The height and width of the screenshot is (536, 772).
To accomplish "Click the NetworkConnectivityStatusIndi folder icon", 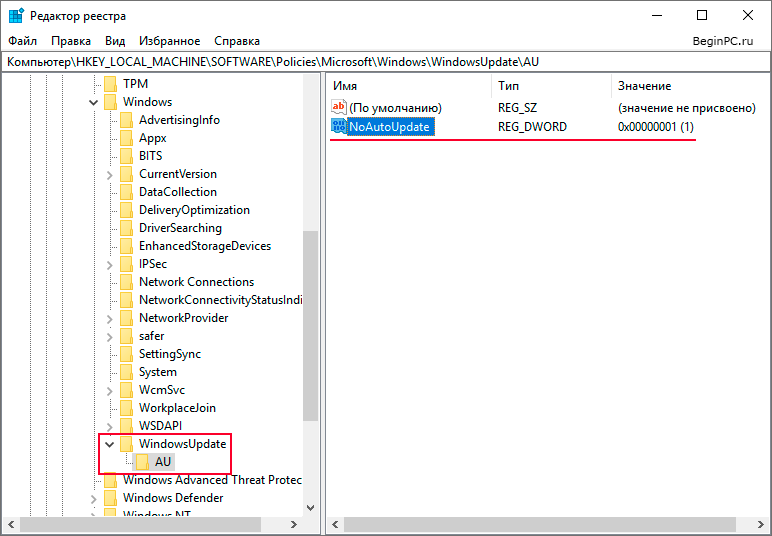I will pyautogui.click(x=127, y=300).
